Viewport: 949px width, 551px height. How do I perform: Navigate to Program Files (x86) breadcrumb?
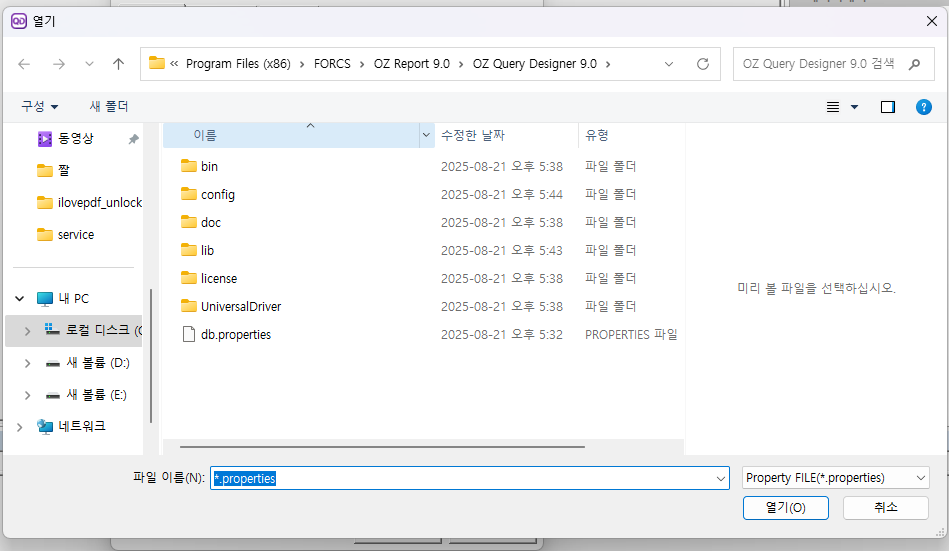(x=238, y=64)
